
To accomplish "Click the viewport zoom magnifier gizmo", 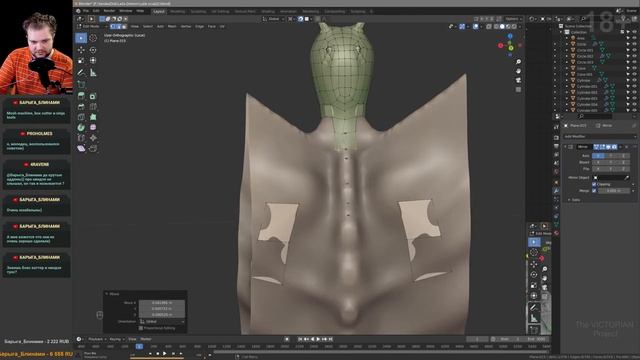I will click(518, 62).
